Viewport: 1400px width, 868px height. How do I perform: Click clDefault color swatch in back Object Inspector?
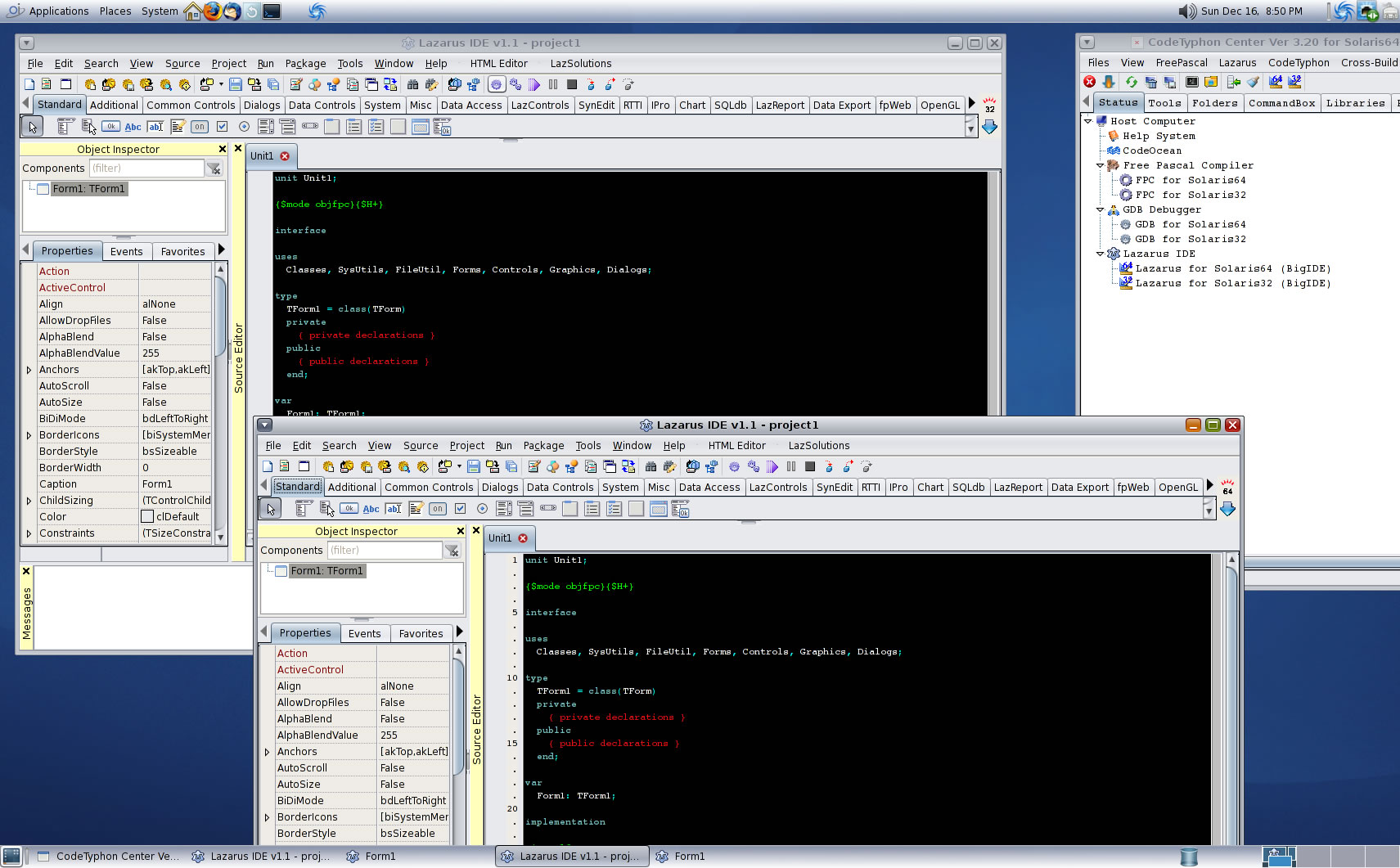coord(147,516)
